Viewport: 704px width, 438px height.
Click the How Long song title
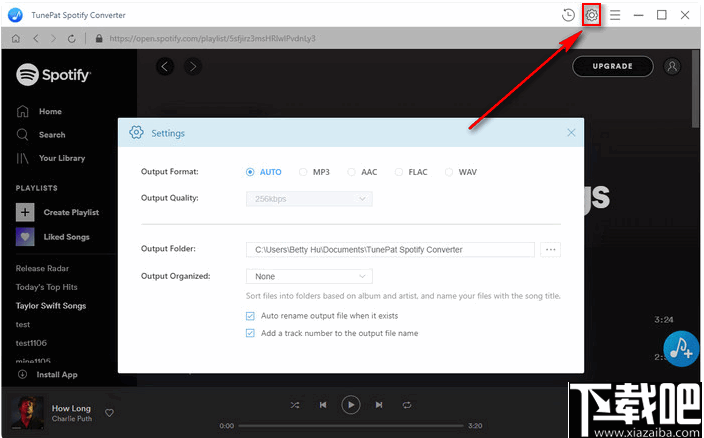click(71, 408)
